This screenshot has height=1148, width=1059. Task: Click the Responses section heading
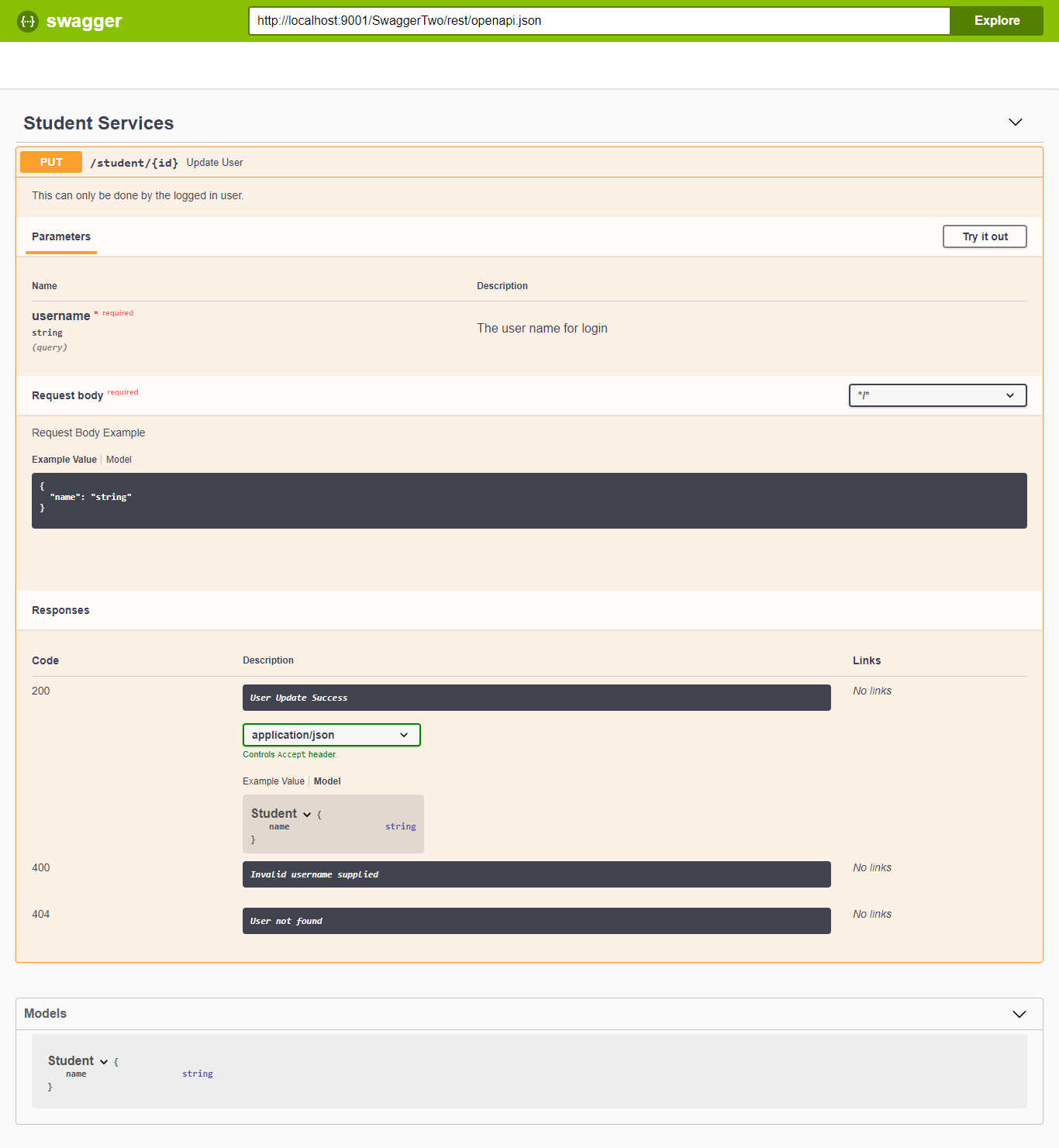60,610
